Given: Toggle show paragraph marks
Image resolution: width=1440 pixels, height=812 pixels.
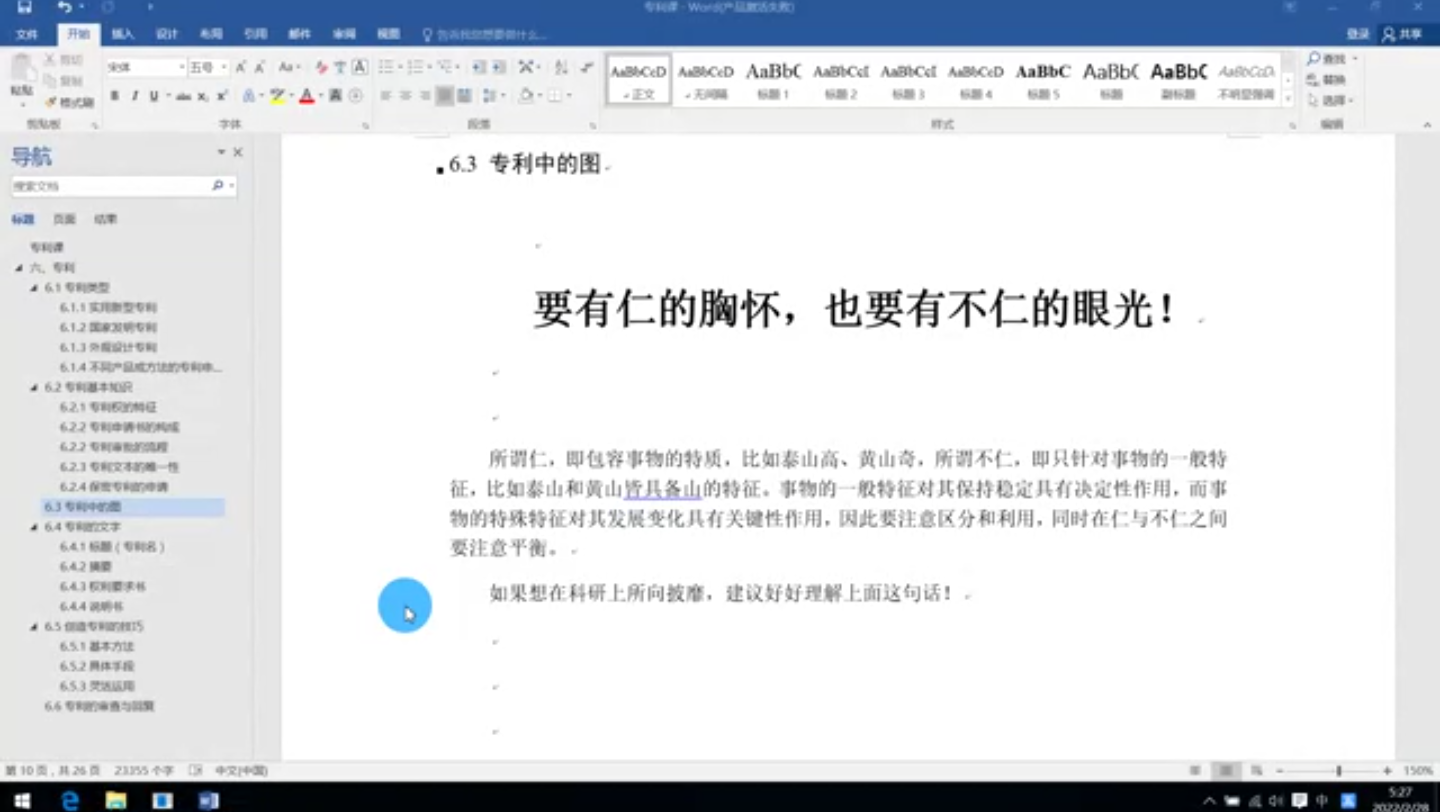Looking at the screenshot, I should point(587,67).
